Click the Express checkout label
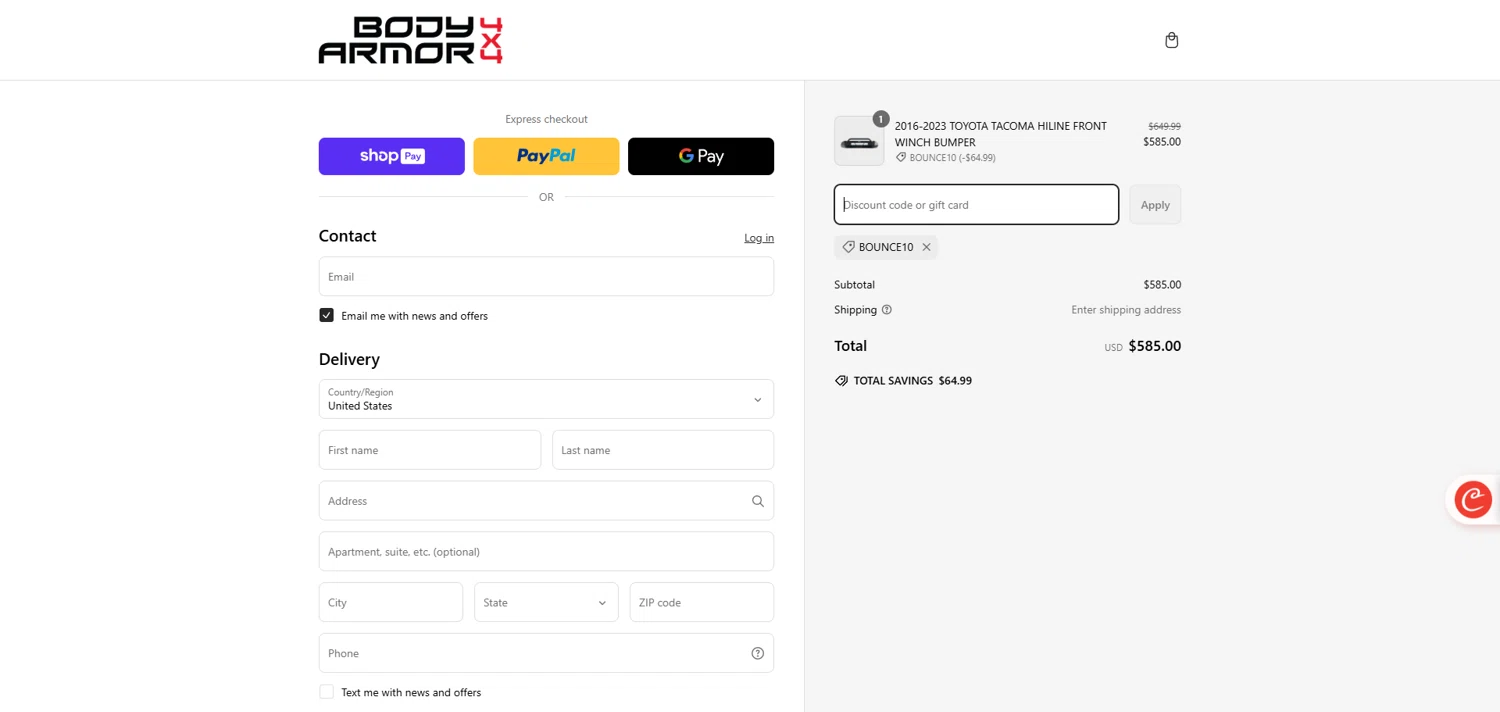The image size is (1500, 712). pyautogui.click(x=546, y=119)
